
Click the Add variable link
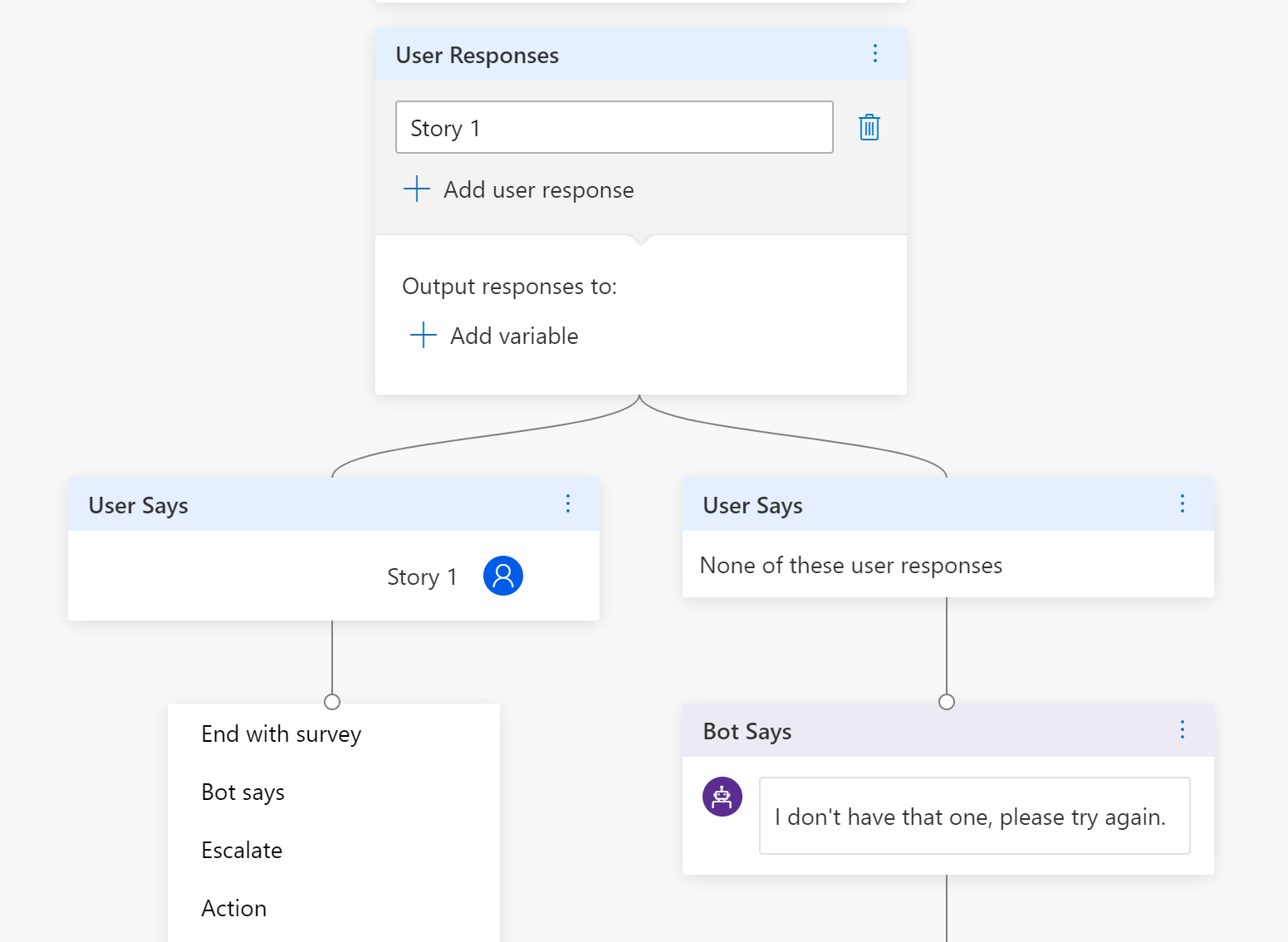[514, 336]
